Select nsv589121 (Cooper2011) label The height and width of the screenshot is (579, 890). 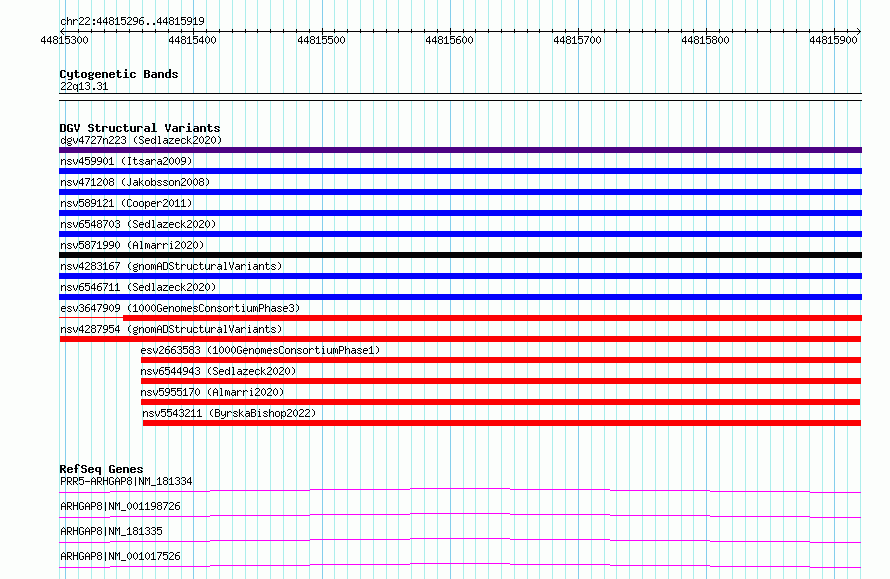[126, 203]
